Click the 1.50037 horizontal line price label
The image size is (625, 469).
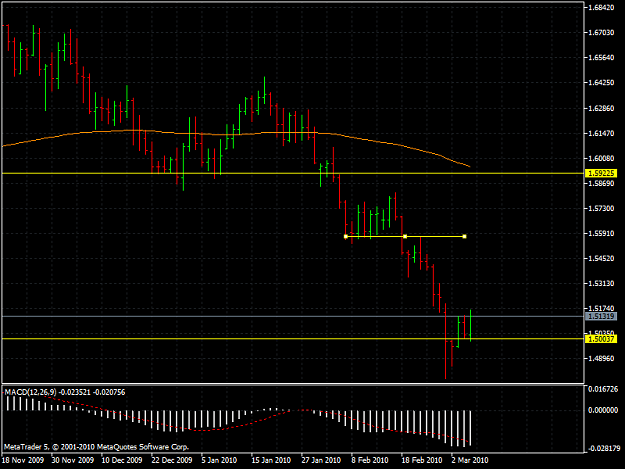point(601,339)
